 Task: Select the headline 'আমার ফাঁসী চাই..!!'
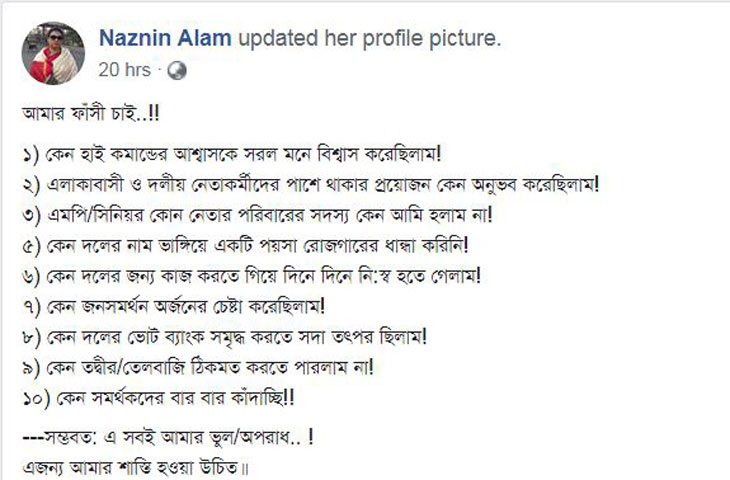pyautogui.click(x=91, y=114)
